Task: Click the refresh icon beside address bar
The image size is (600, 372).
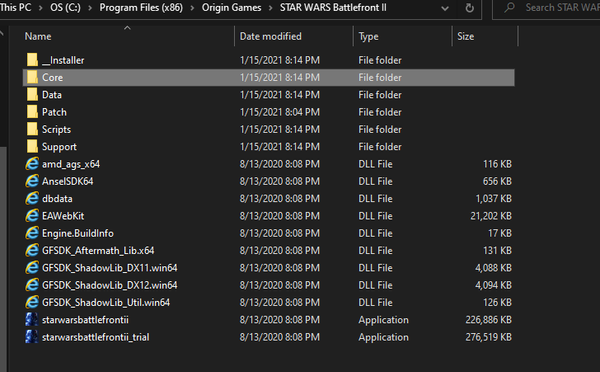Action: 470,8
